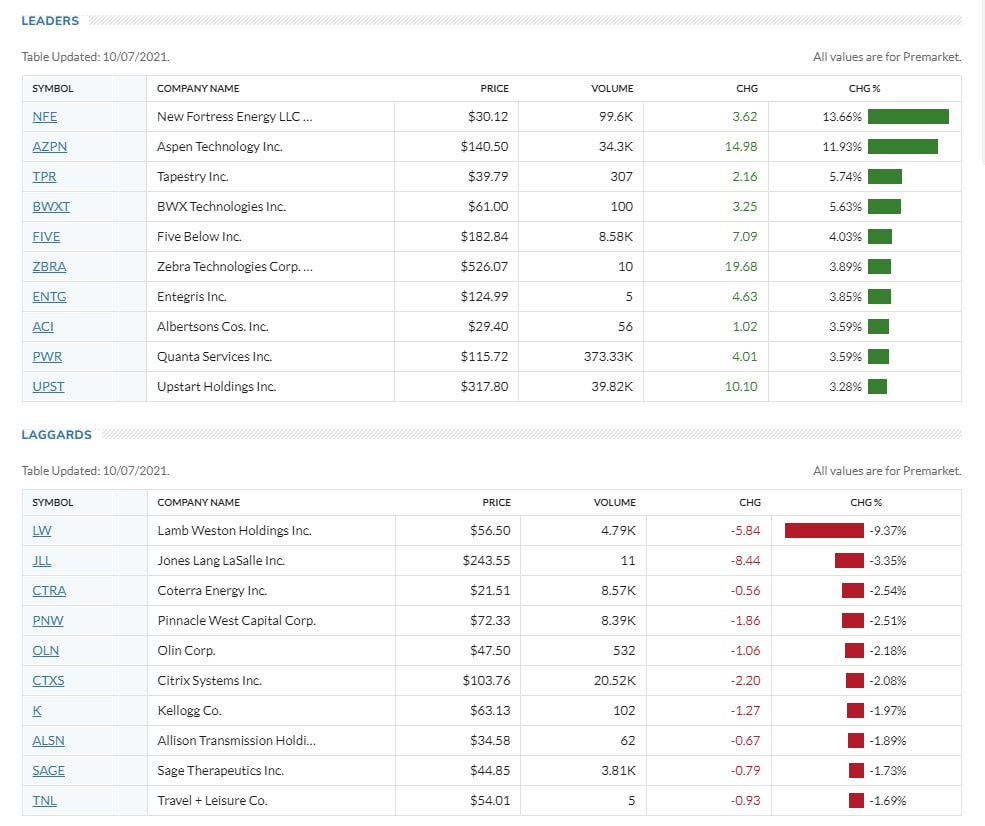Select the Tapestry Inc. company name

pyautogui.click(x=192, y=177)
